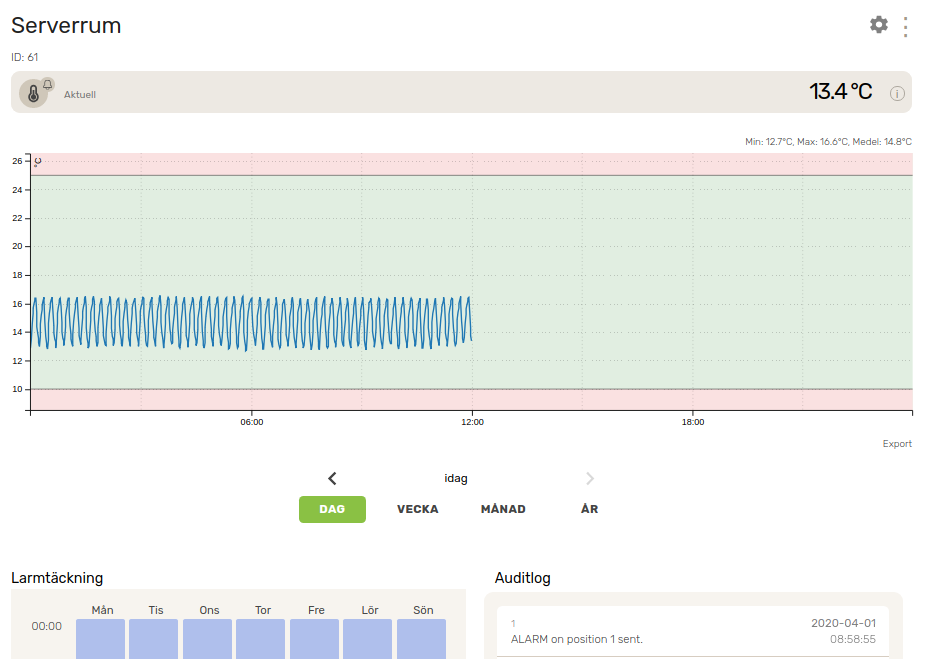Switch to the VECKA view
The image size is (925, 659).
click(418, 509)
